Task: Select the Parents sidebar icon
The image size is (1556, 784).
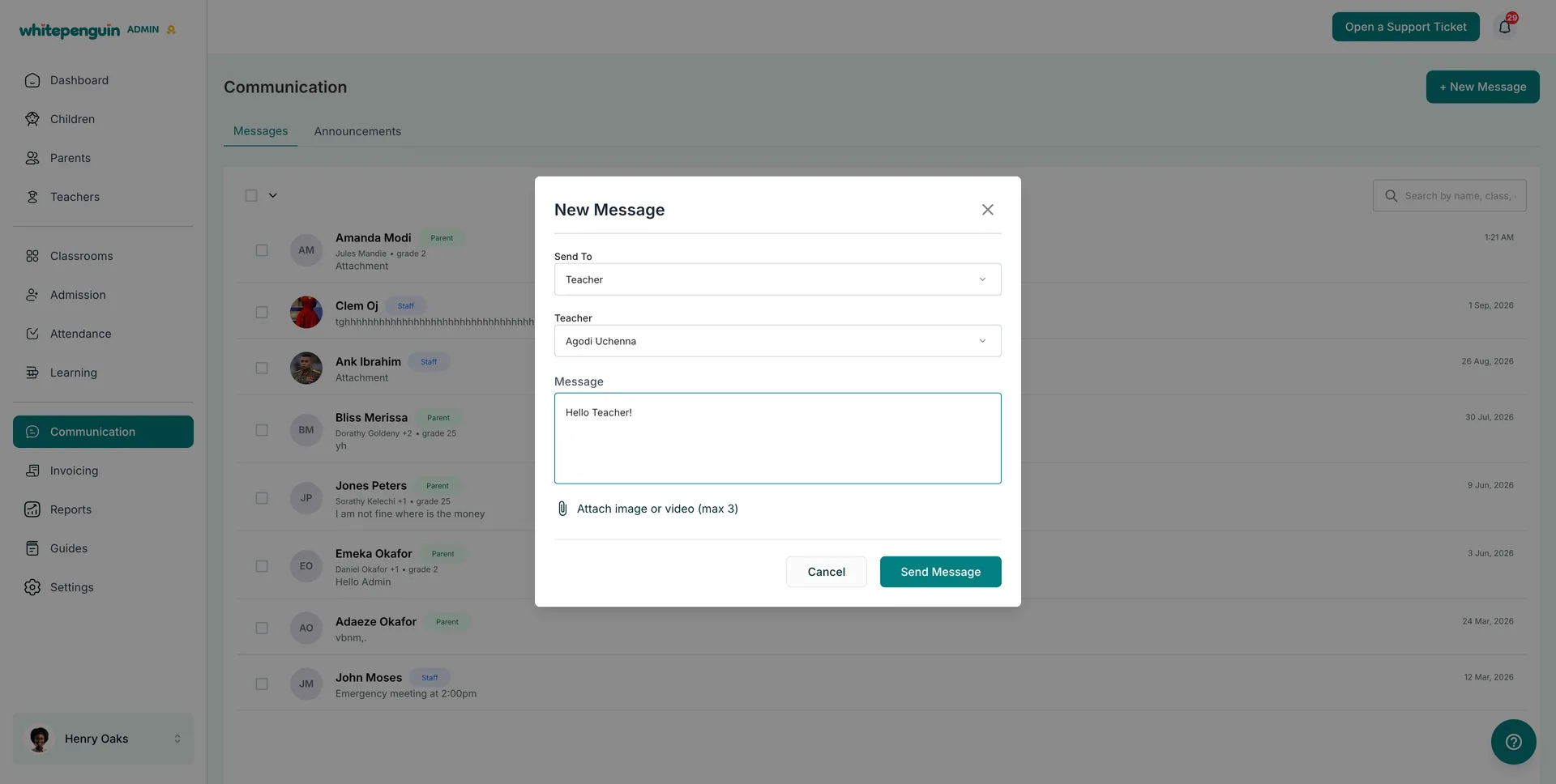Action: [32, 158]
